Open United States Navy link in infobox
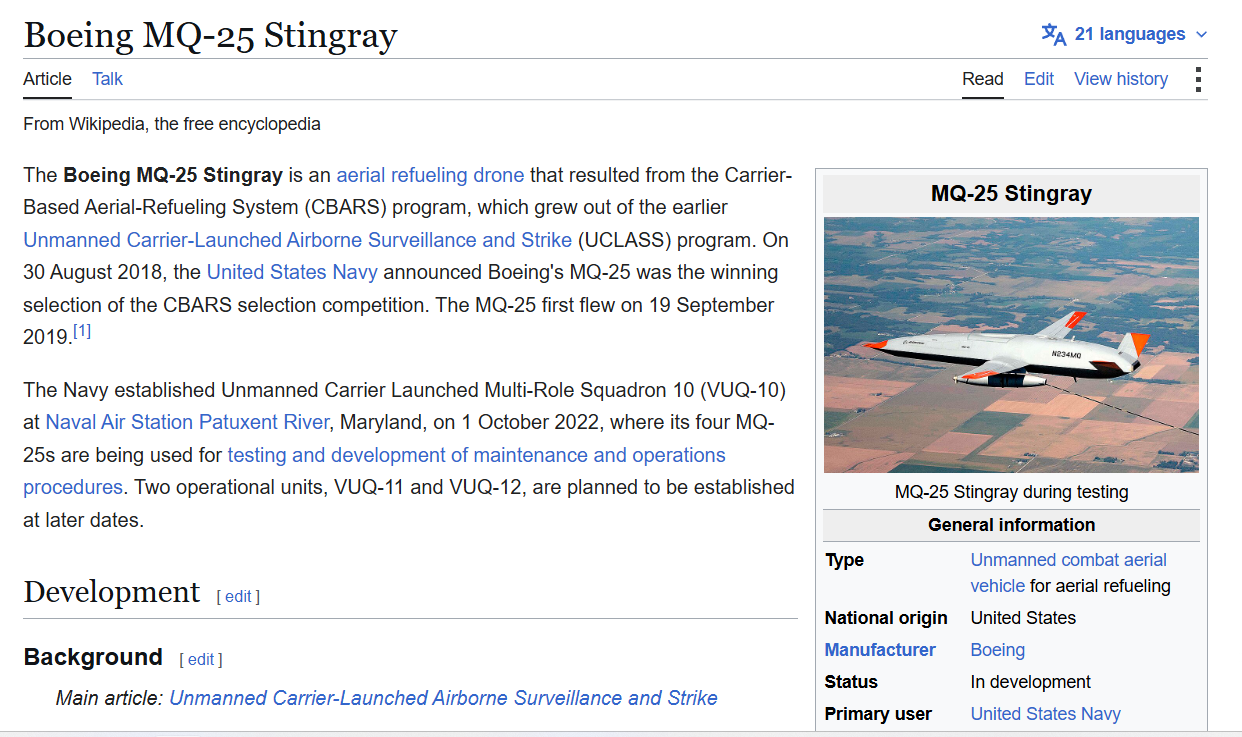Image resolution: width=1242 pixels, height=737 pixels. tap(1046, 714)
